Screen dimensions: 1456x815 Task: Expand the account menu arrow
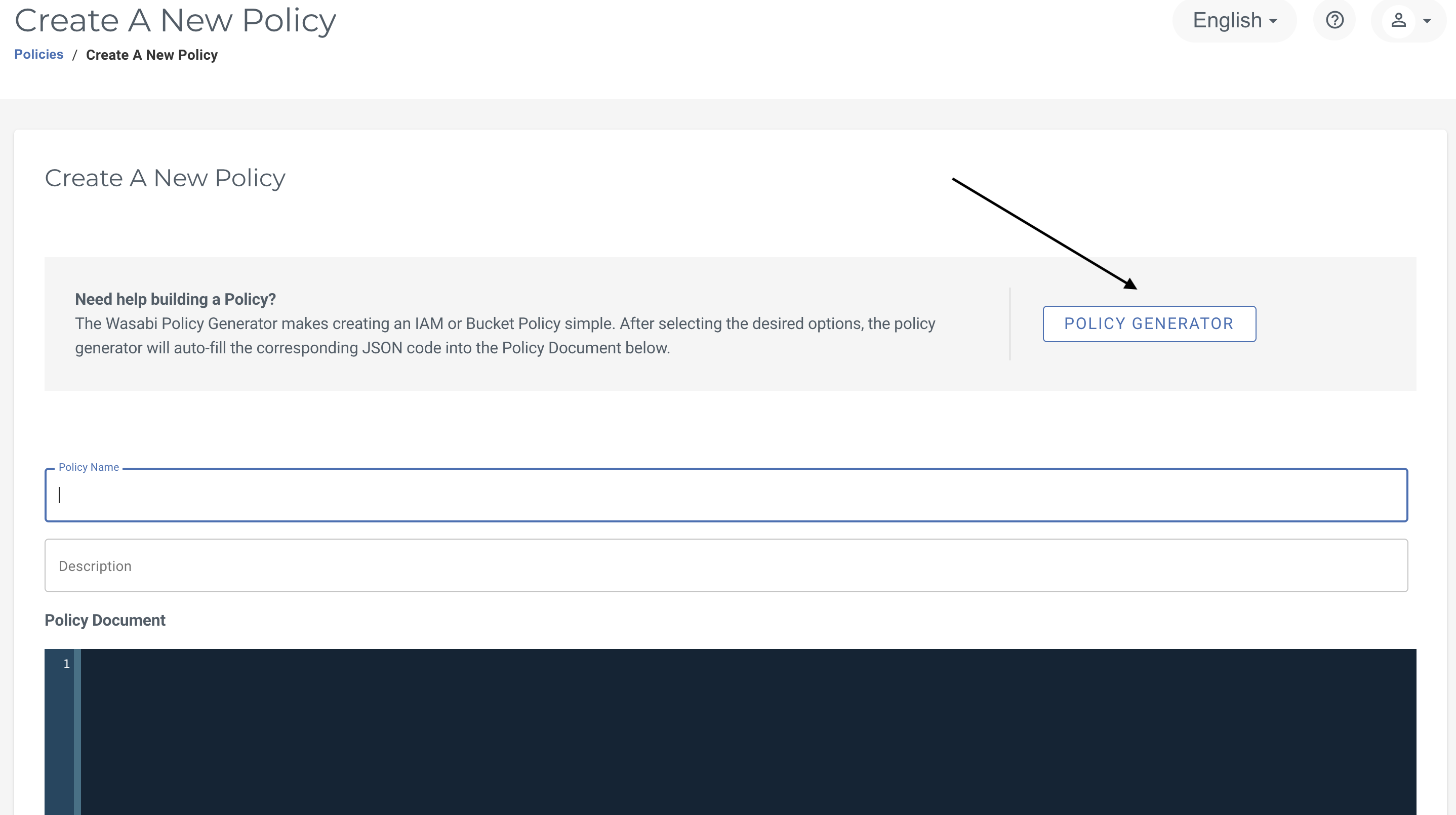[1427, 21]
